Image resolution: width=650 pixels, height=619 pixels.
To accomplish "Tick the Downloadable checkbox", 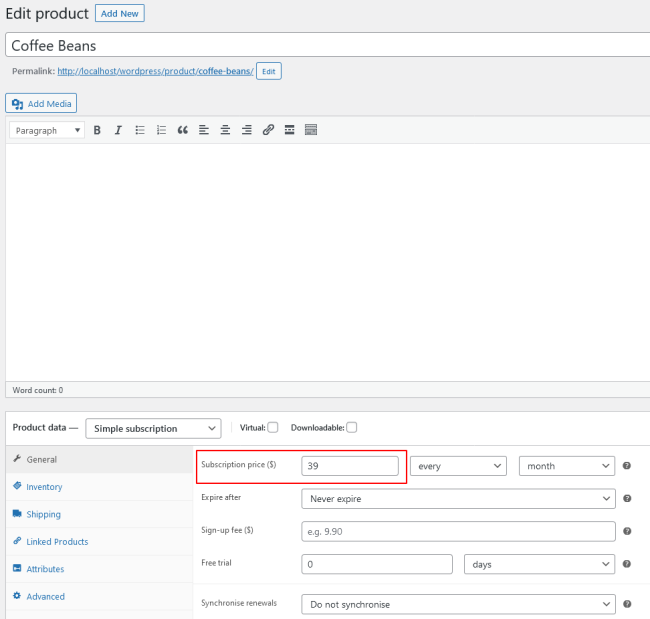I will click(351, 428).
